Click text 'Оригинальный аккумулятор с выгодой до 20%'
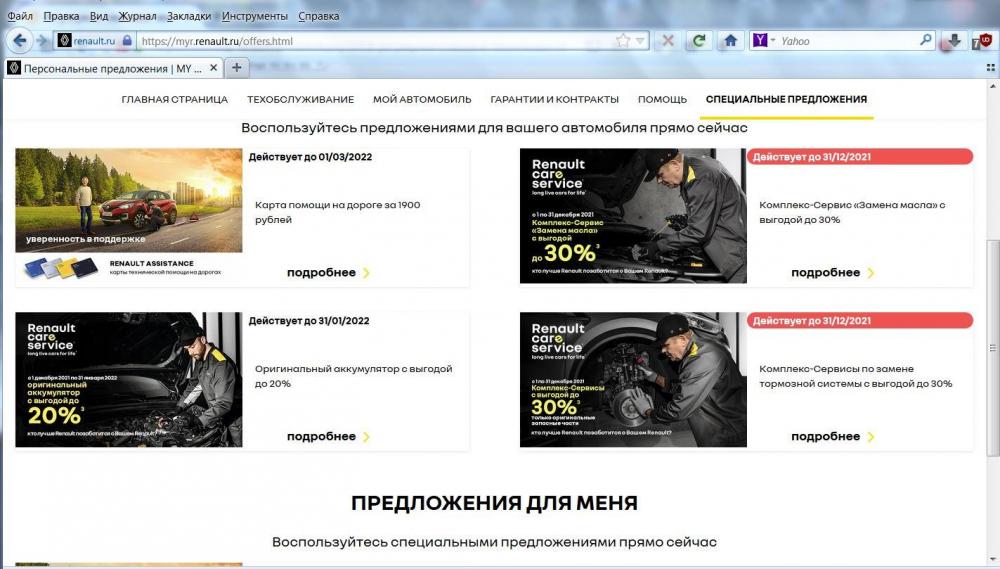Image resolution: width=1000 pixels, height=569 pixels. 353,376
